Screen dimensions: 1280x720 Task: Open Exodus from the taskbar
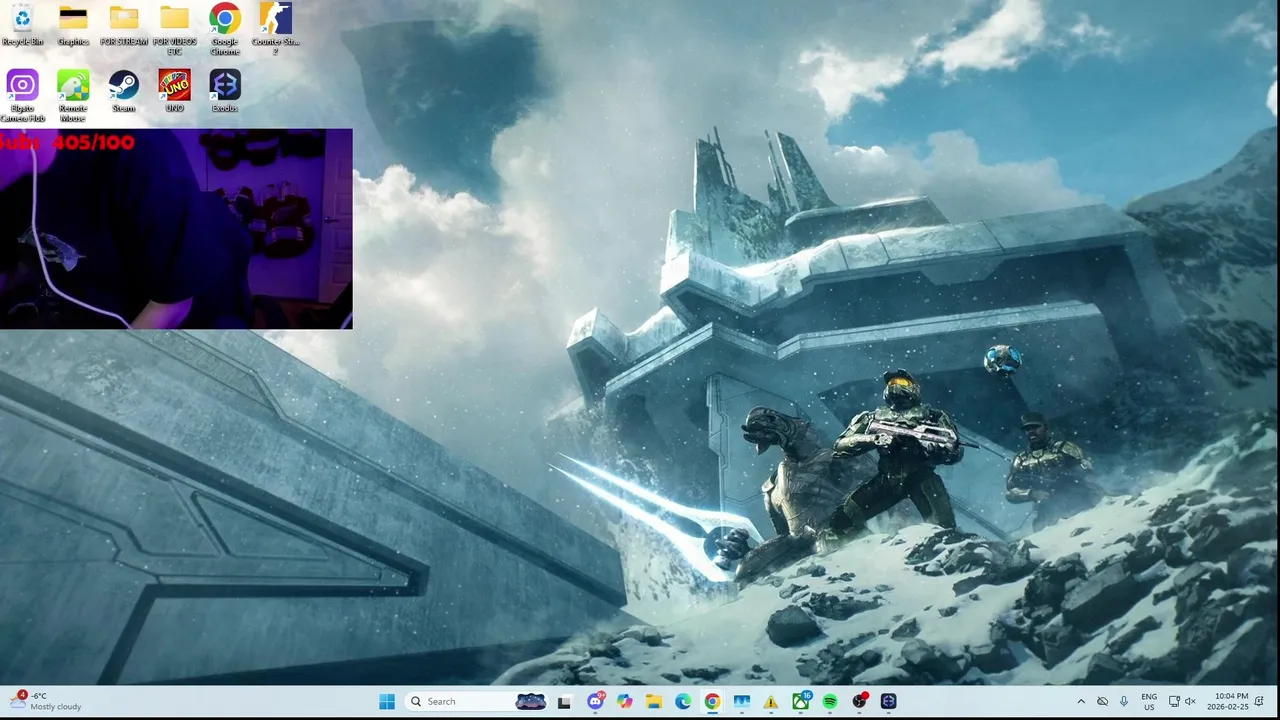889,701
